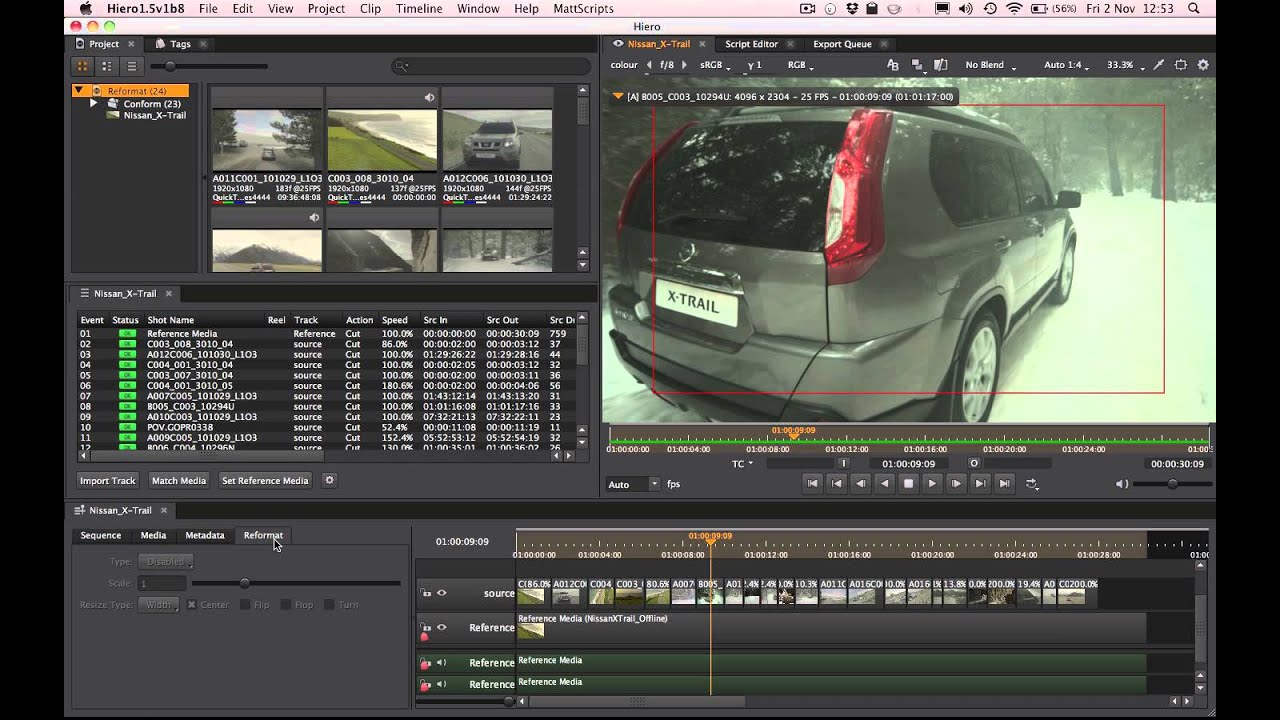
Task: Open the RGB channels dropdown
Action: (800, 65)
